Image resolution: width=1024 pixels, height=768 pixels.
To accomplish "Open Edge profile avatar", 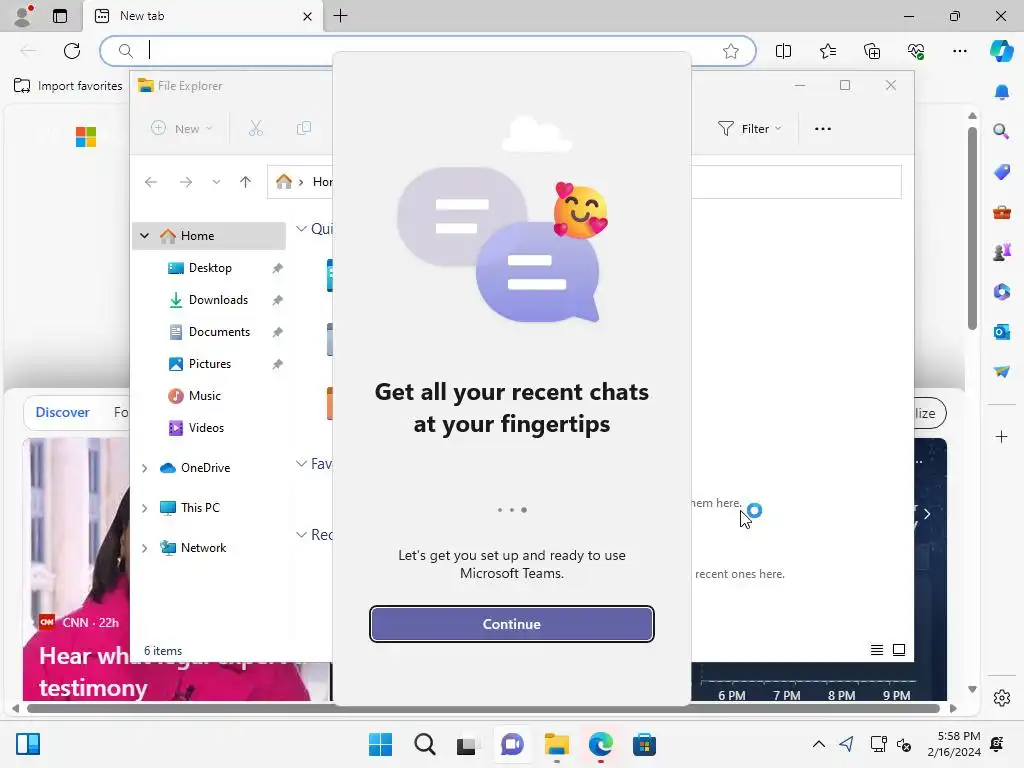I will 23,16.
